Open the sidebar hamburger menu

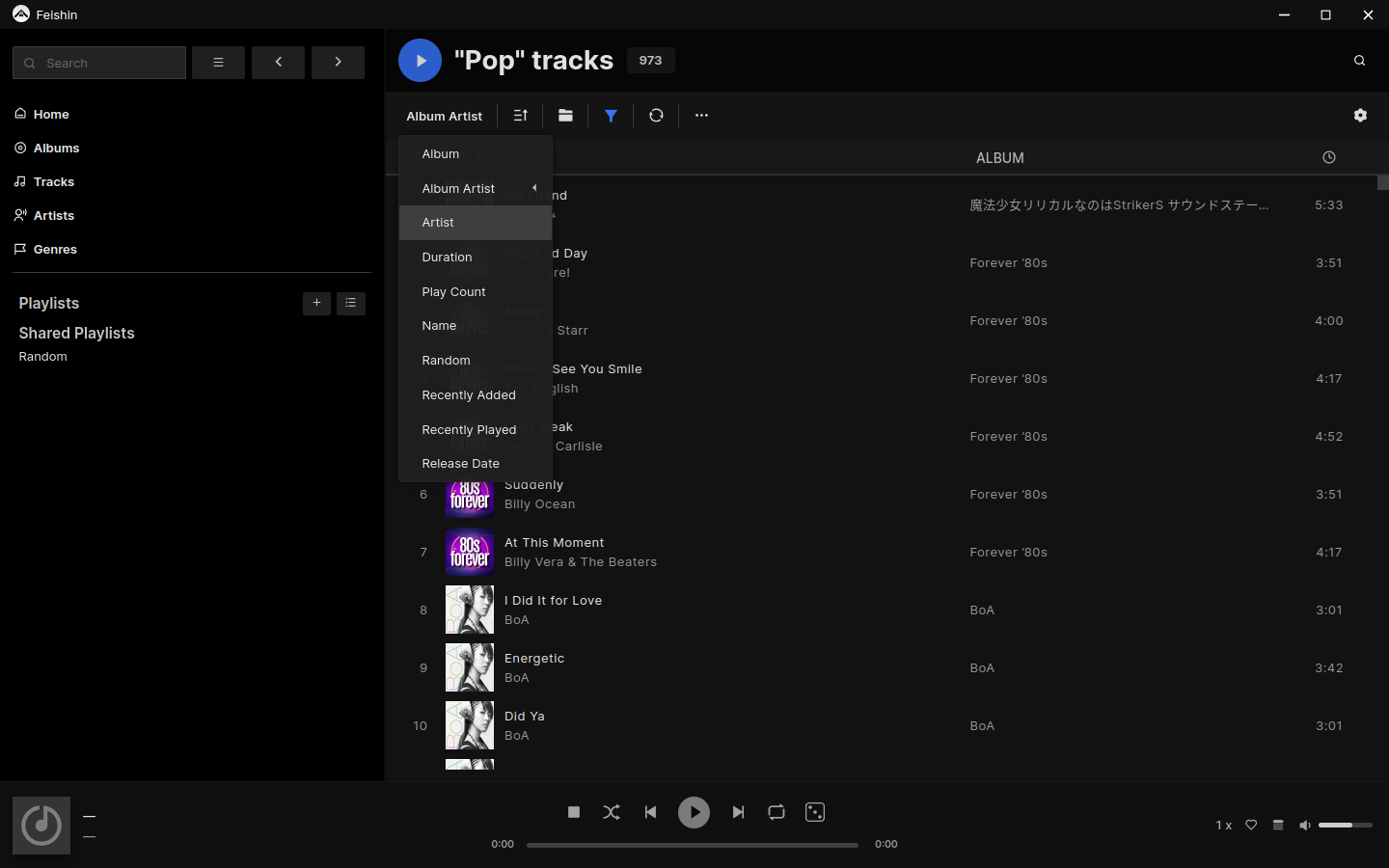click(x=218, y=63)
